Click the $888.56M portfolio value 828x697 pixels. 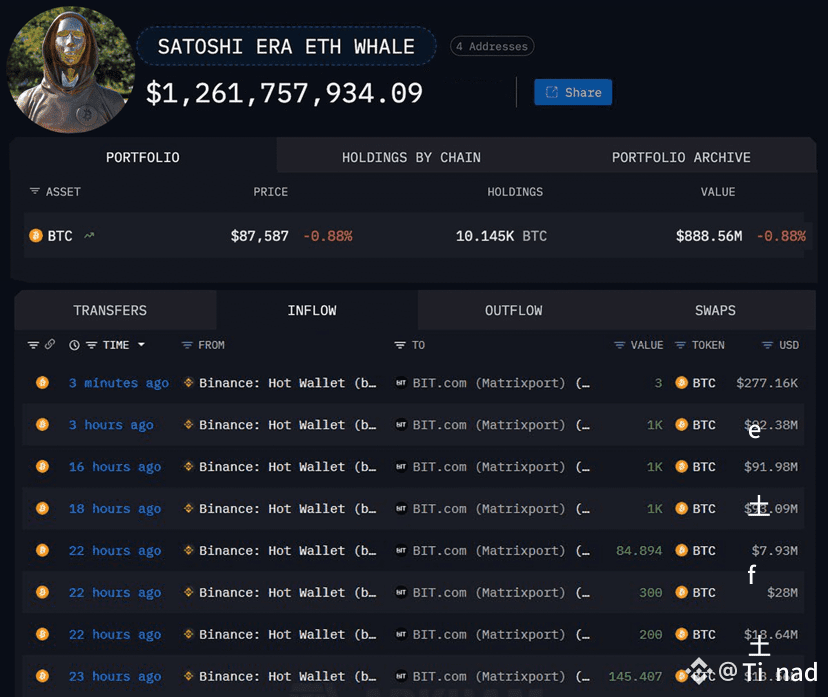click(709, 236)
